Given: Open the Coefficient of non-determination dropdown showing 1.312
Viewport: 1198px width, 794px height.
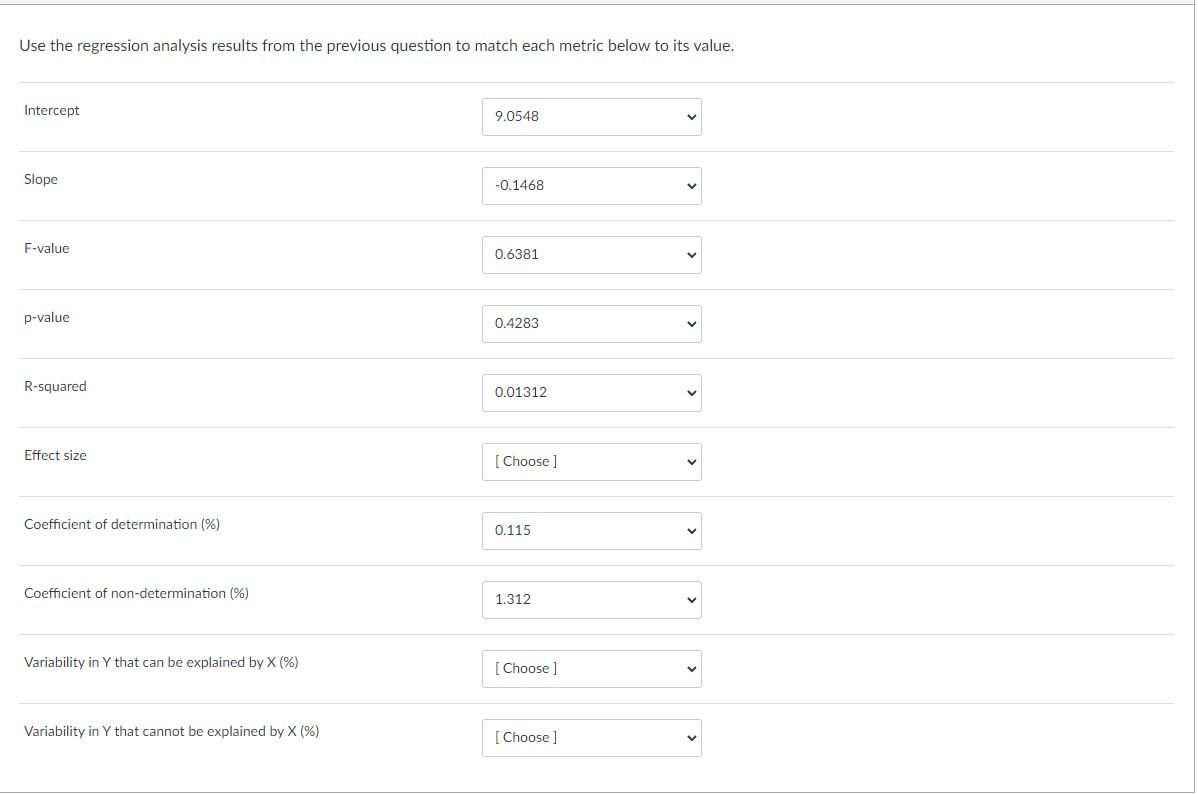Looking at the screenshot, I should pos(591,599).
